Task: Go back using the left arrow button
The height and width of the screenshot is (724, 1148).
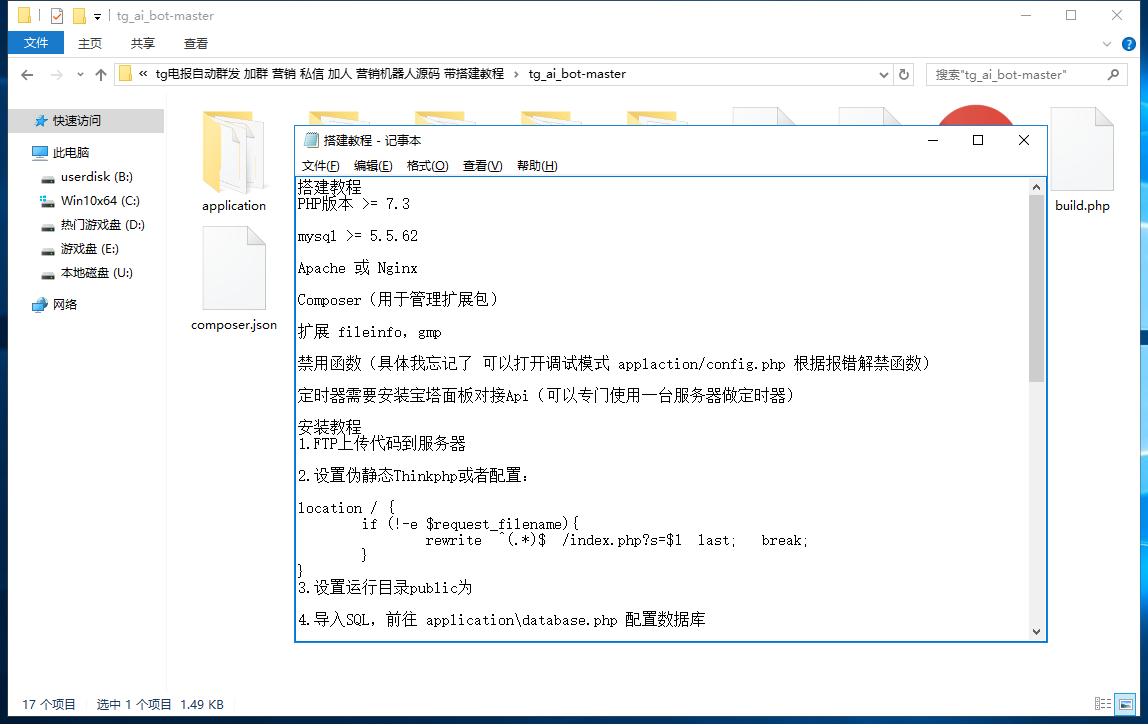Action: [x=27, y=75]
